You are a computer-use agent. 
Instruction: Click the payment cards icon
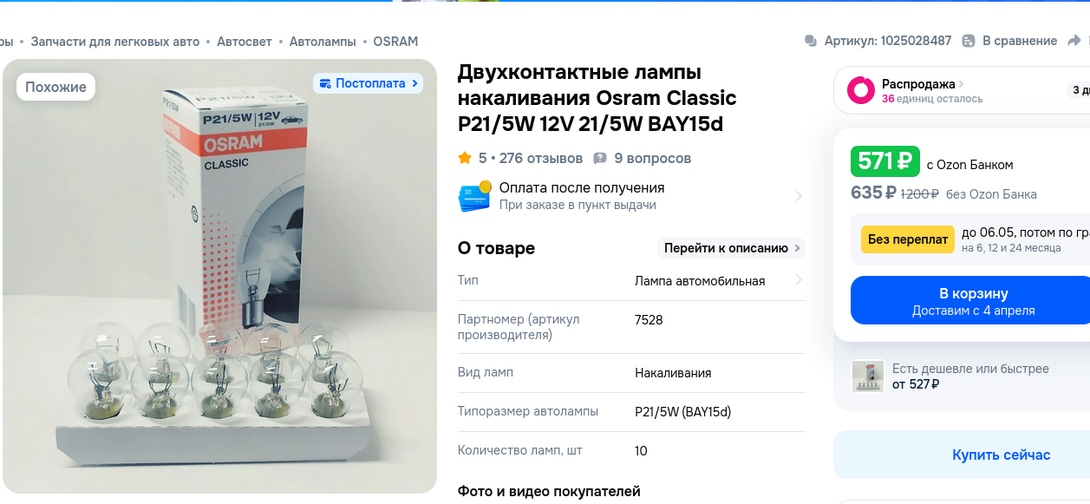click(x=475, y=196)
